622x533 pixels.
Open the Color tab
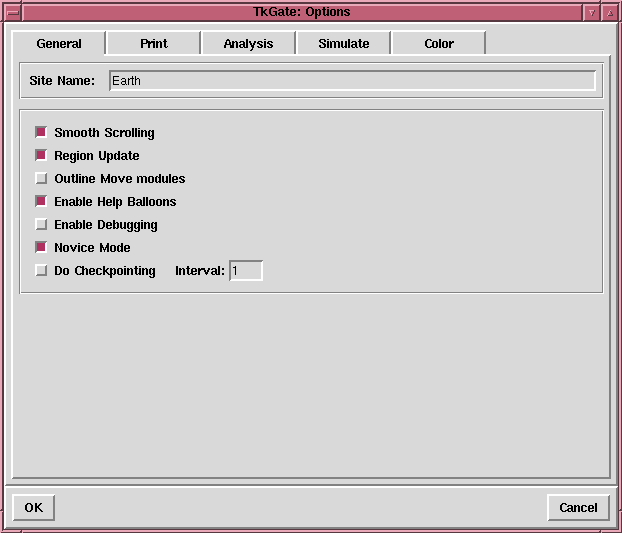coord(439,43)
